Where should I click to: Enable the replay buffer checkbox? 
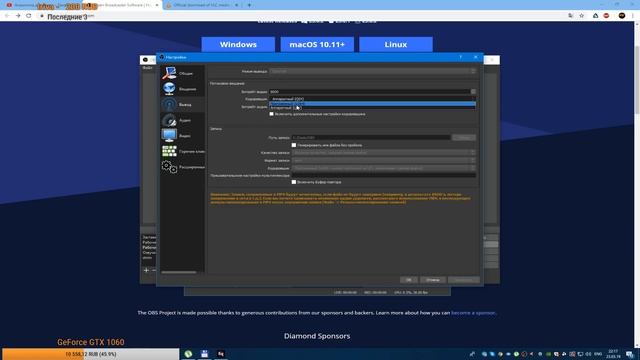[x=293, y=182]
